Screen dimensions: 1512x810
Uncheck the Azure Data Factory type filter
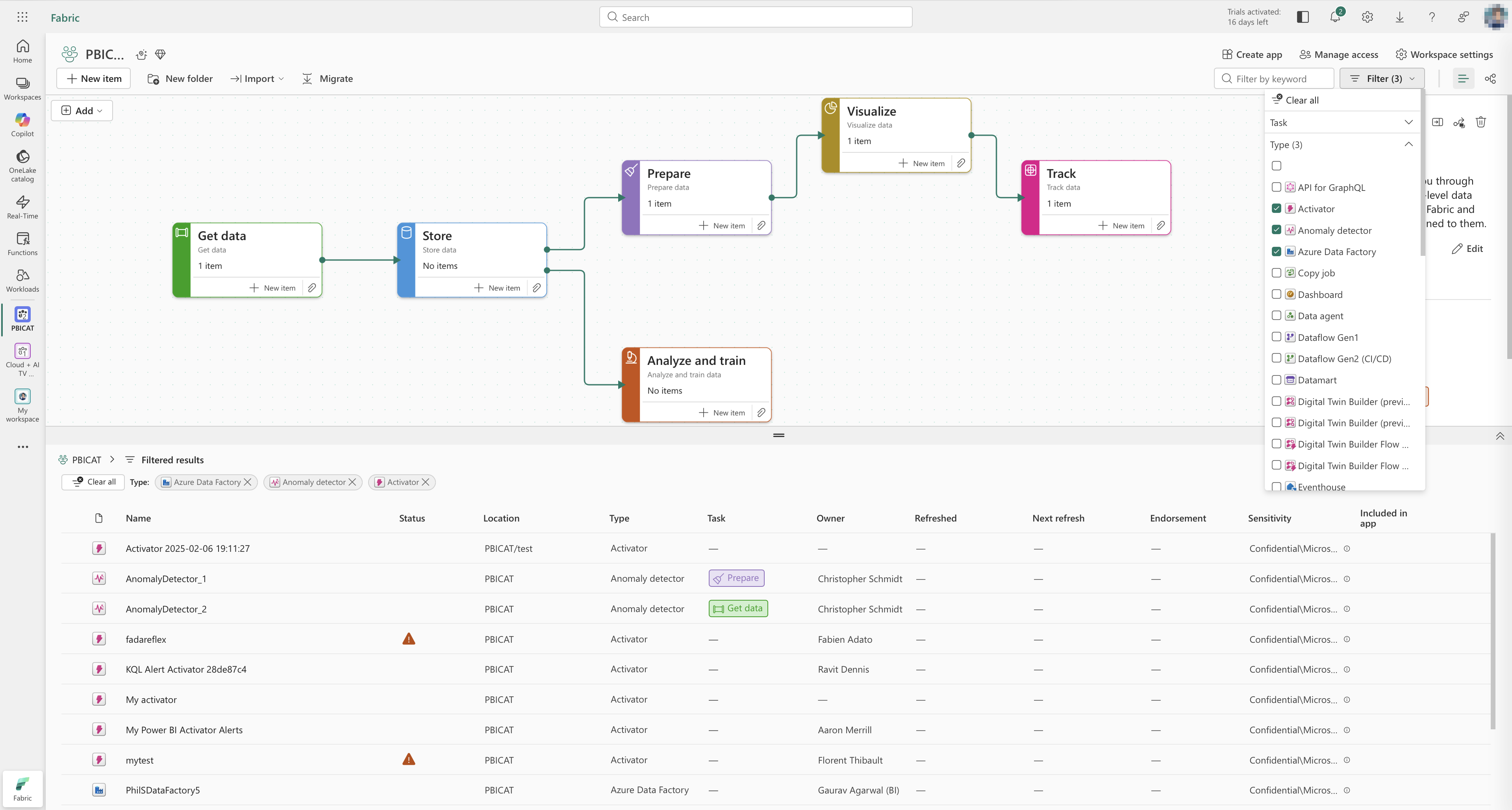pyautogui.click(x=1276, y=251)
